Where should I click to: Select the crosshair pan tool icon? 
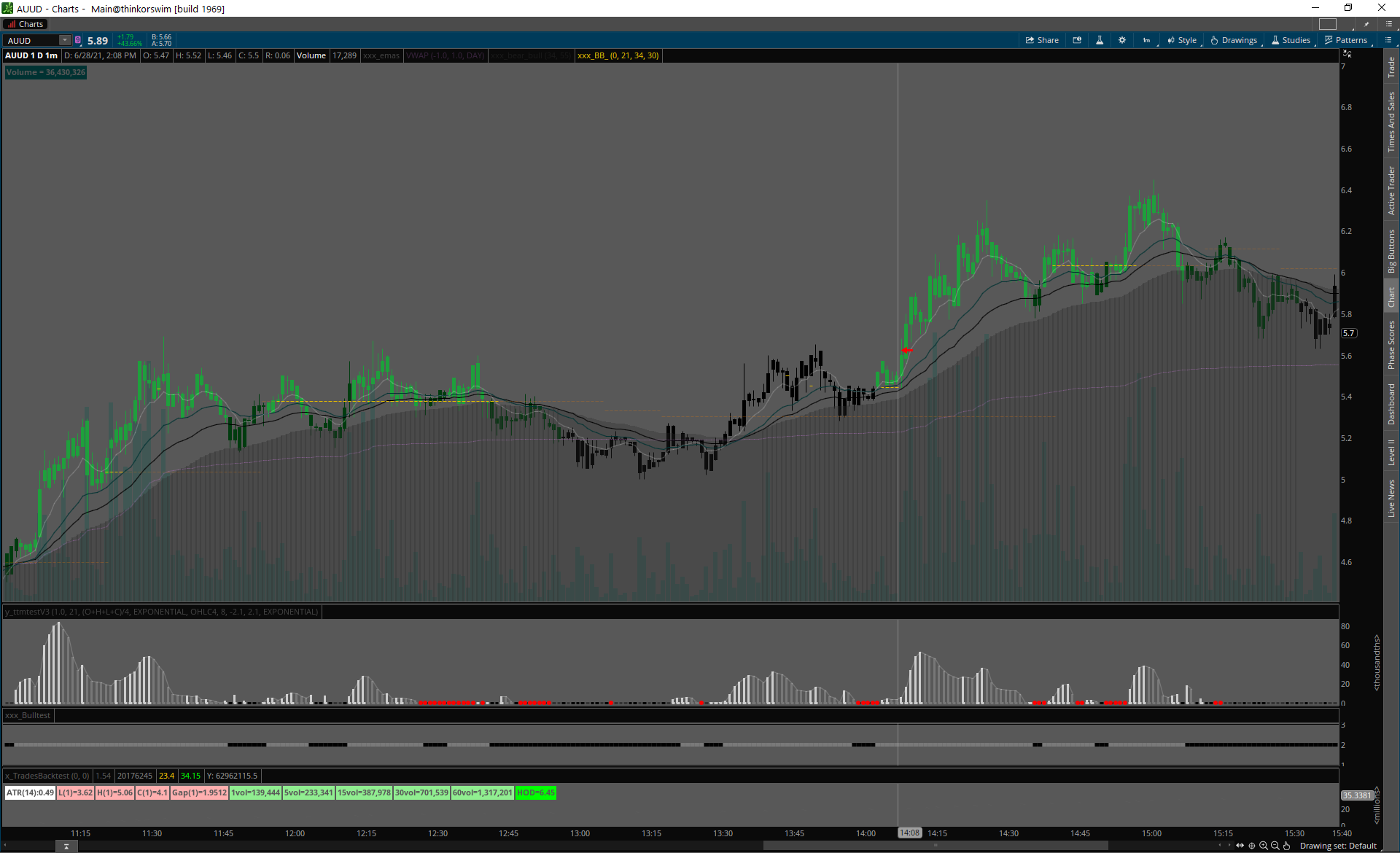[1252, 846]
